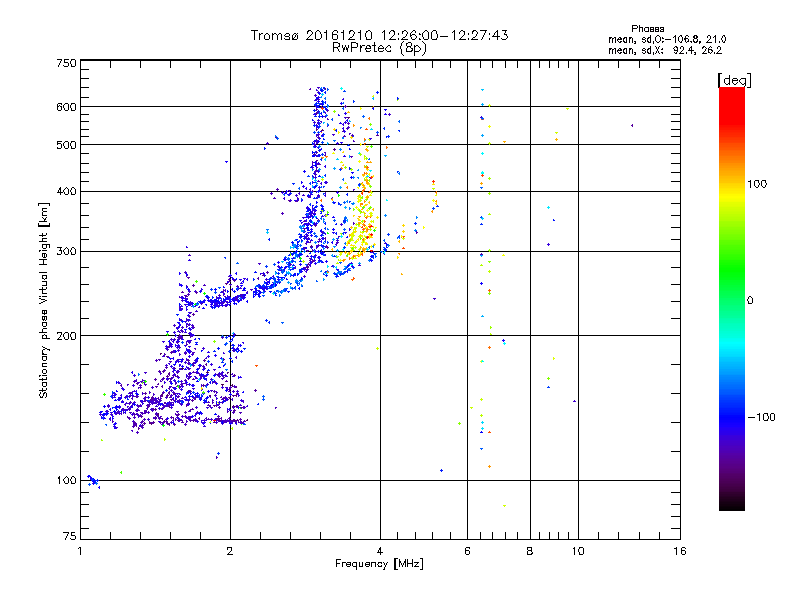Select the 'Phases' heading text

pos(647,29)
